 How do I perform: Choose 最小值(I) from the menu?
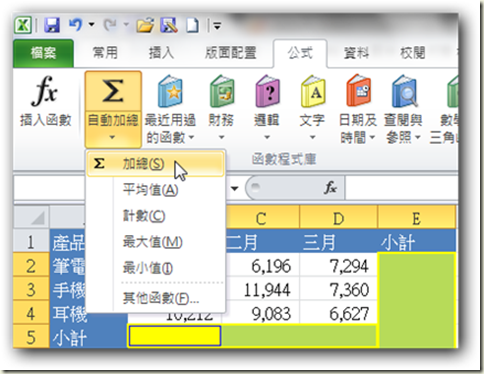pos(155,268)
